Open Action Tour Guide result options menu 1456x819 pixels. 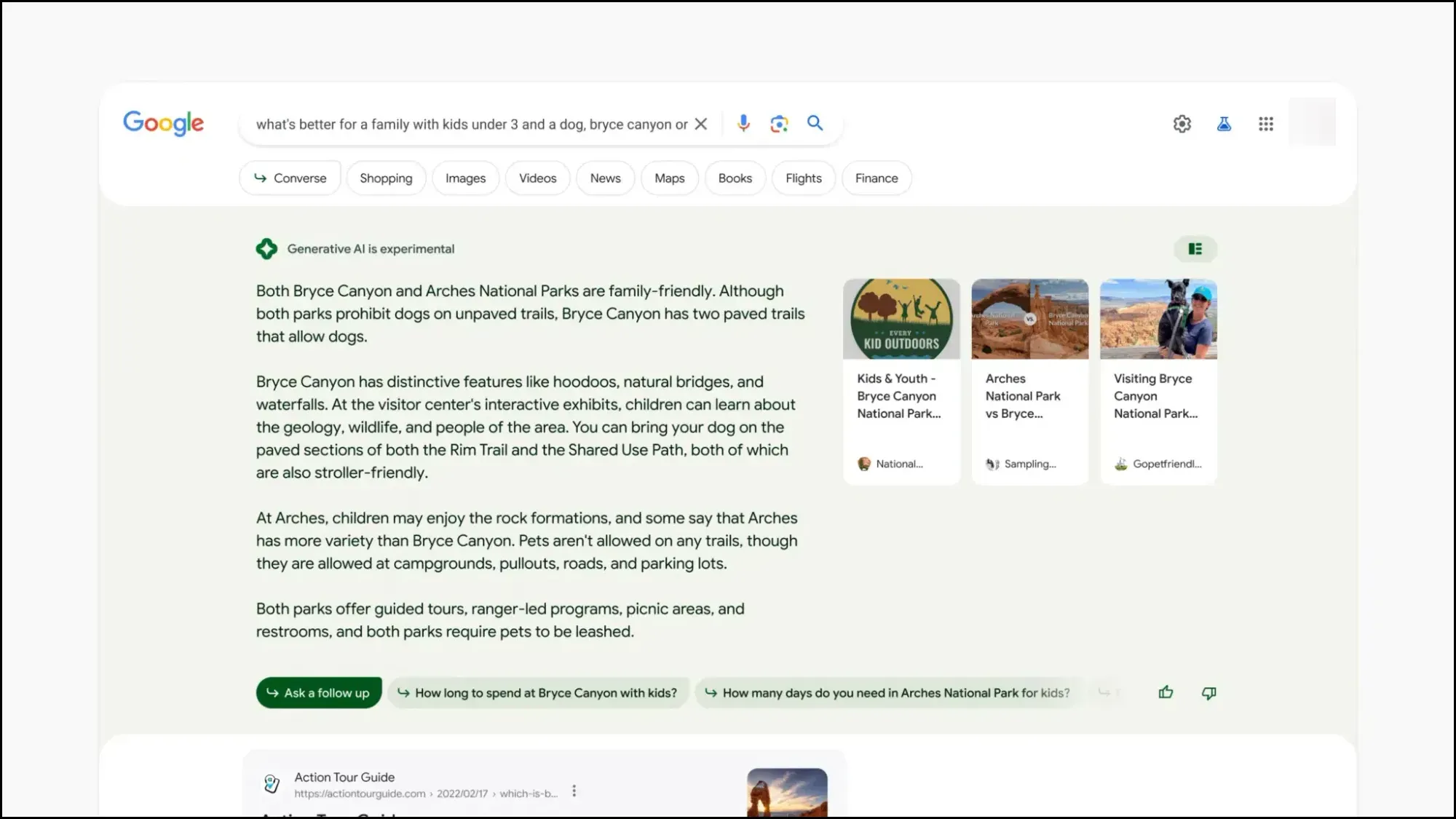tap(574, 791)
